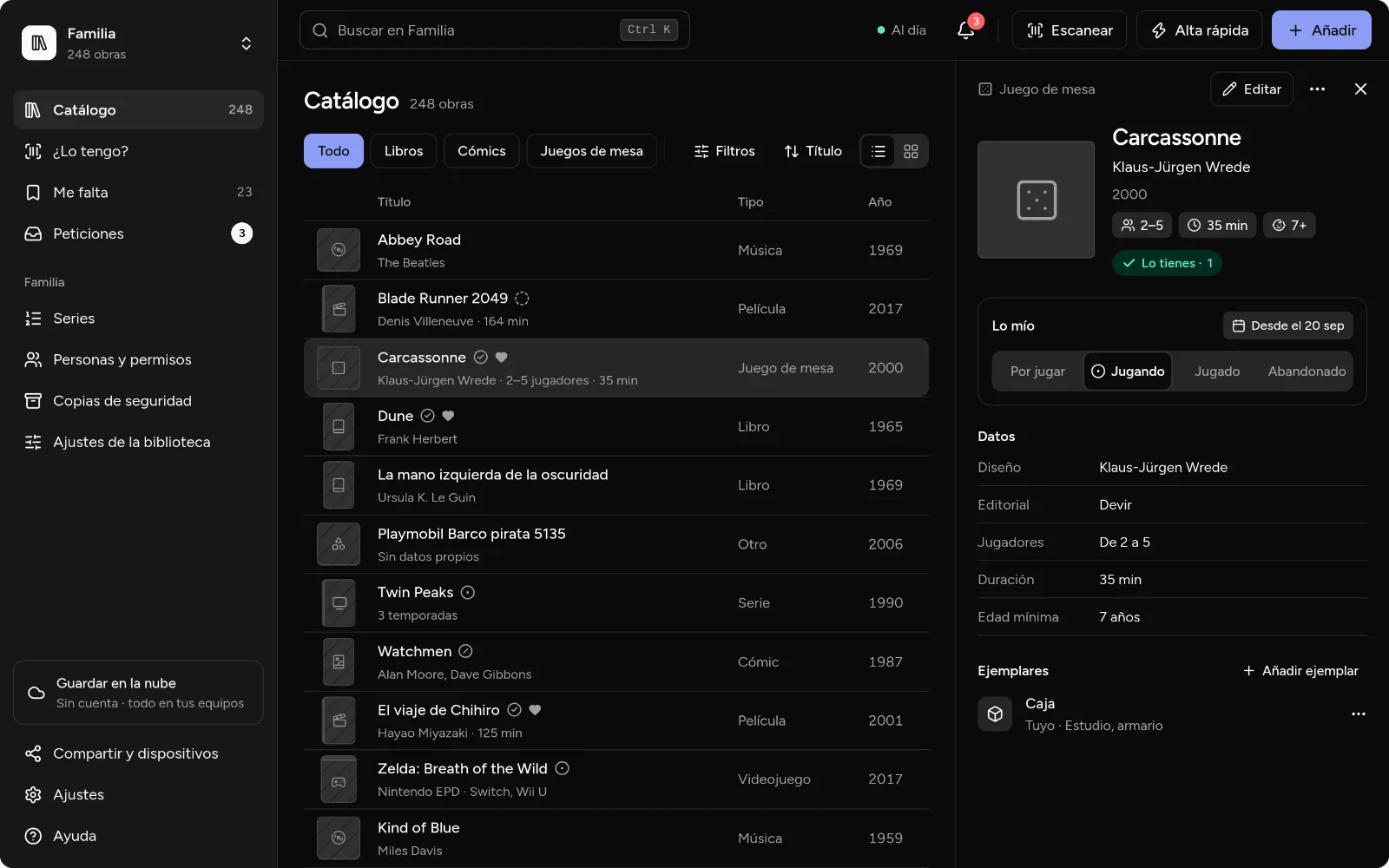Image resolution: width=1389 pixels, height=868 pixels.
Task: Set status to Por jugar
Action: pyautogui.click(x=1037, y=372)
